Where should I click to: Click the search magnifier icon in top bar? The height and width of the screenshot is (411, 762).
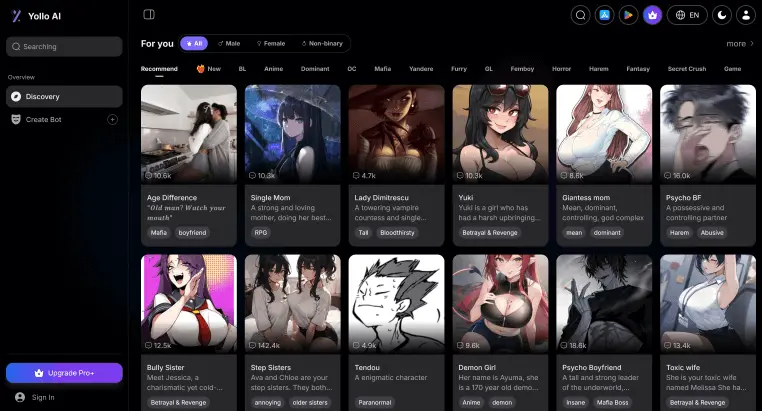click(x=580, y=15)
